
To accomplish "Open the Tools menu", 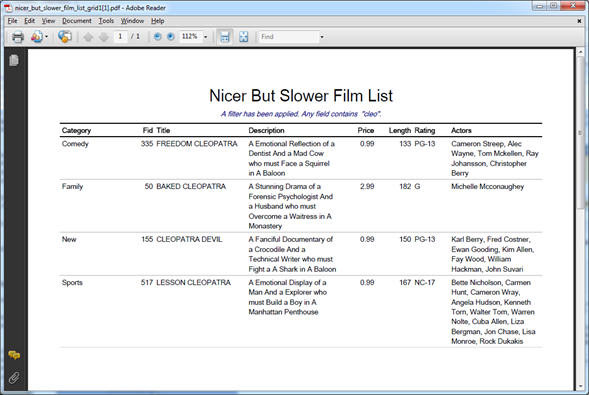I will [106, 21].
